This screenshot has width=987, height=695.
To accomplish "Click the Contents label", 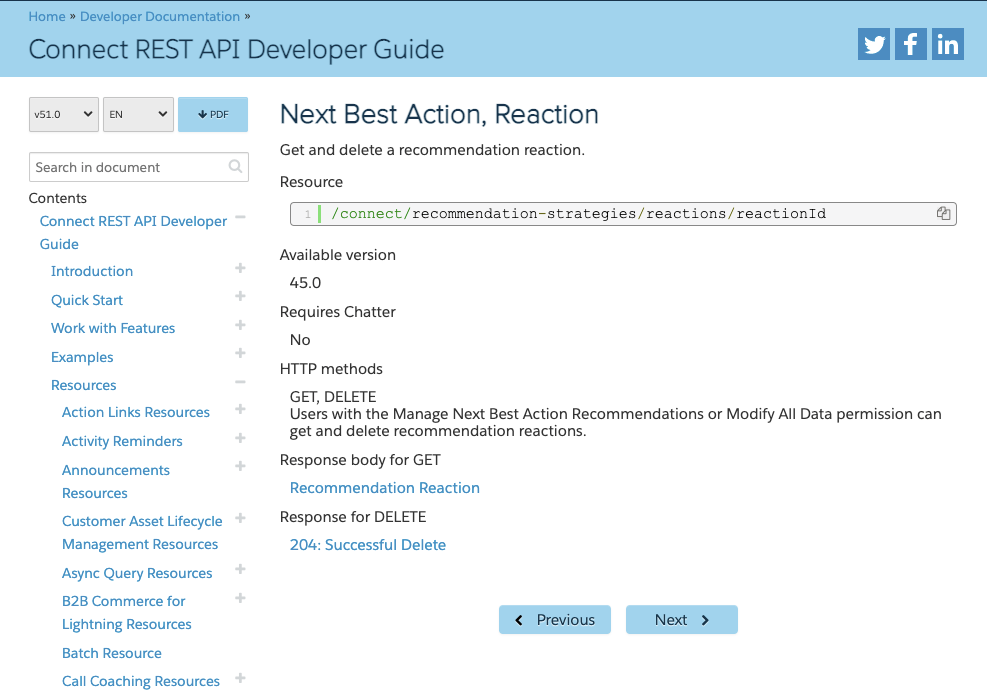I will [57, 198].
